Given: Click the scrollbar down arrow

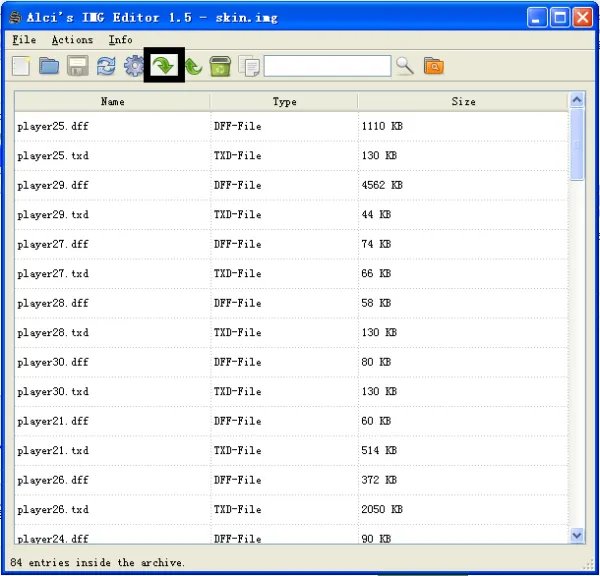Looking at the screenshot, I should pos(576,536).
